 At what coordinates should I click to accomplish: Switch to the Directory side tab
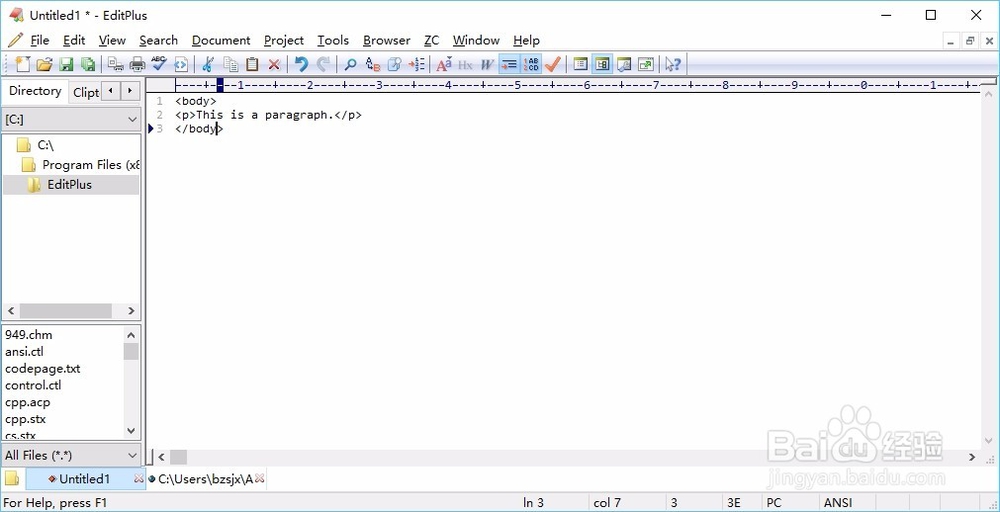35,91
